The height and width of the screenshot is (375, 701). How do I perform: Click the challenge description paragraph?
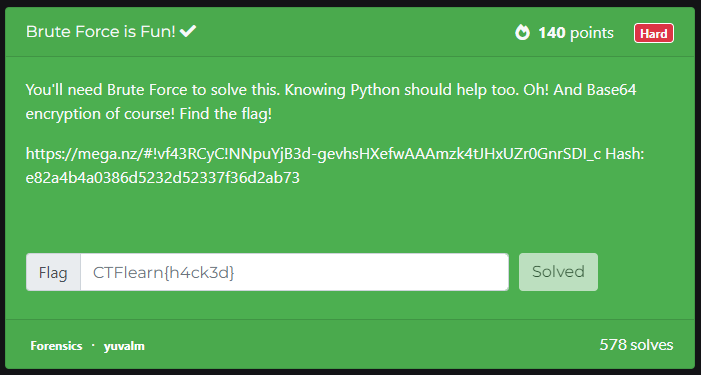331,101
